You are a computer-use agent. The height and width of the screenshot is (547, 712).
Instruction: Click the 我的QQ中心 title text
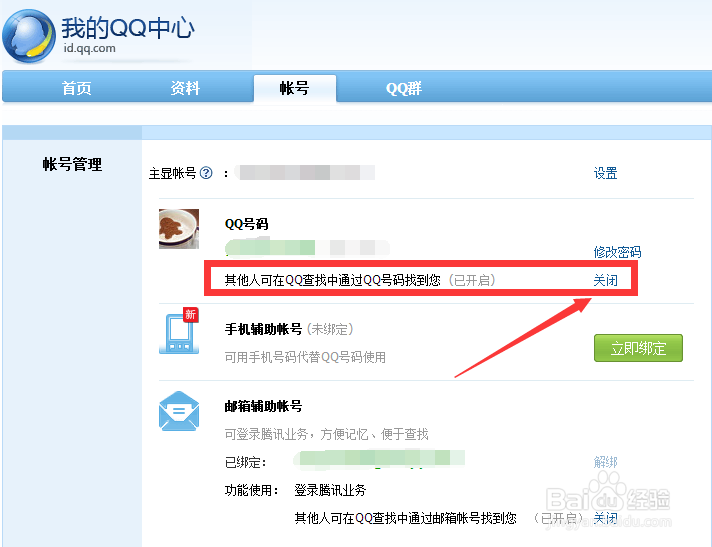[128, 28]
